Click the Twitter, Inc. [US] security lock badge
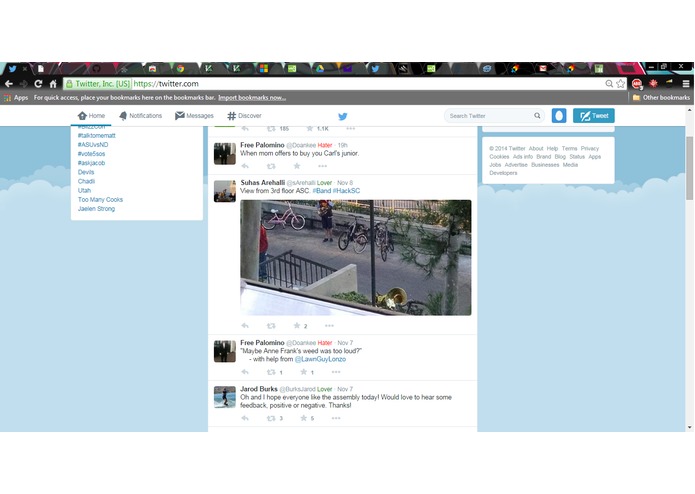The height and width of the screenshot is (494, 695). 98,84
